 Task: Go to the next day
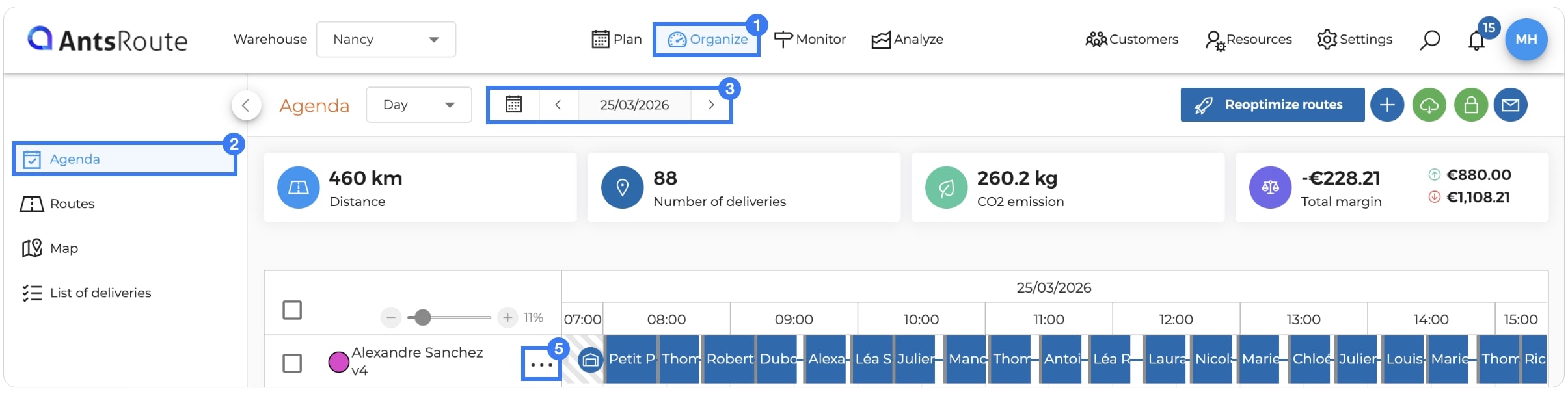(x=711, y=105)
